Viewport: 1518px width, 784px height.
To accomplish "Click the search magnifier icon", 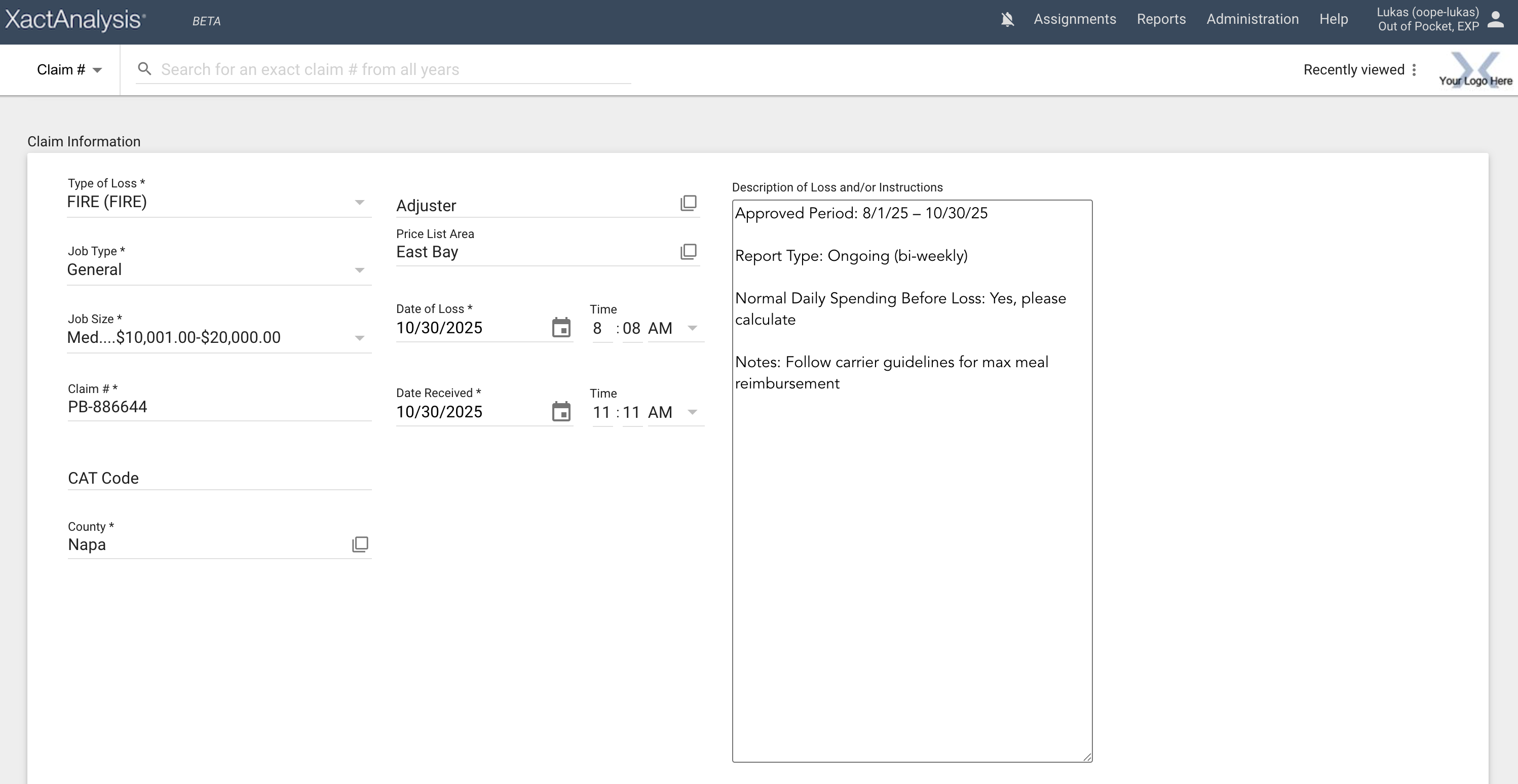I will [145, 68].
